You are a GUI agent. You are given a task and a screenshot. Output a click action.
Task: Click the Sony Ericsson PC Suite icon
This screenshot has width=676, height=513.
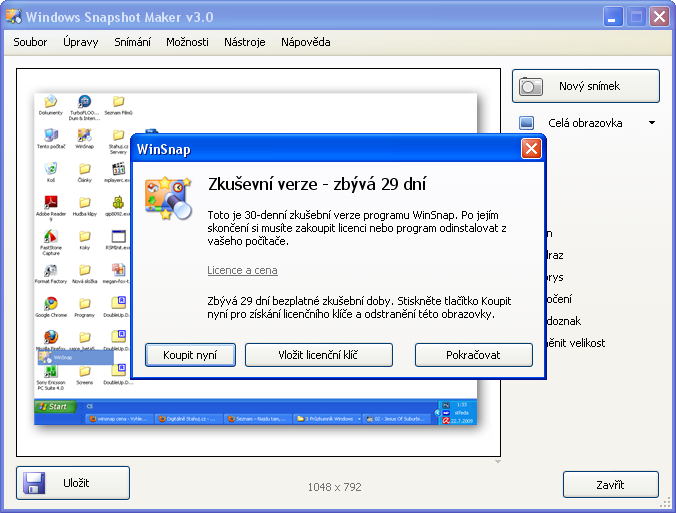click(50, 378)
